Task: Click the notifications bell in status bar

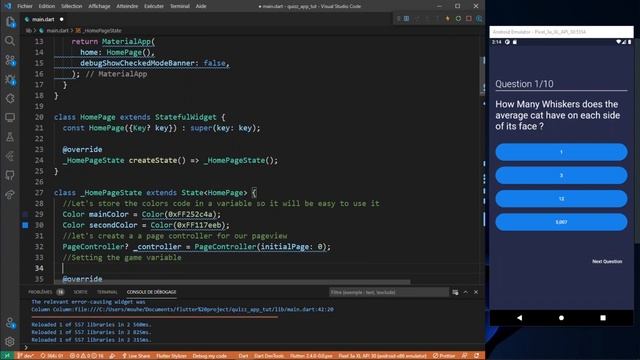Action: pos(476,356)
